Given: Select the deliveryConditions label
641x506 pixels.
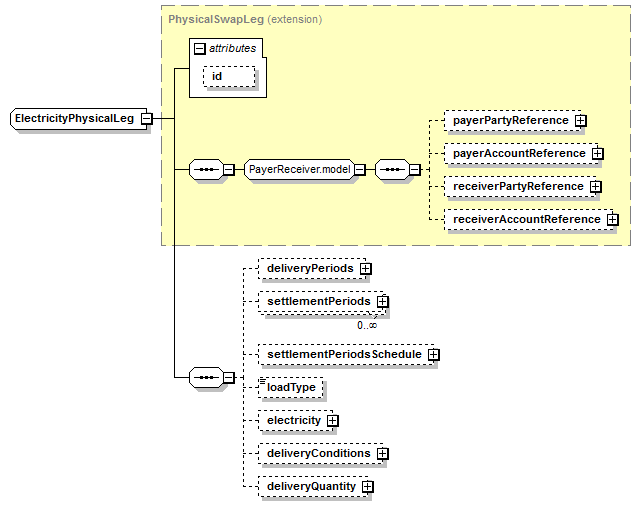Looking at the screenshot, I should pos(318,454).
